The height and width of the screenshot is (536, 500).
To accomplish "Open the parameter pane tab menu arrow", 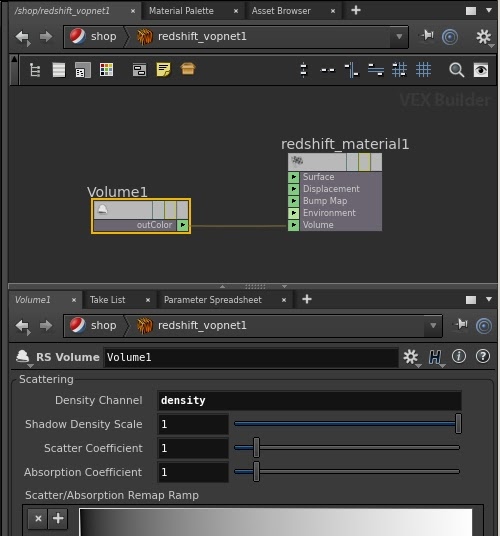I will pos(489,299).
